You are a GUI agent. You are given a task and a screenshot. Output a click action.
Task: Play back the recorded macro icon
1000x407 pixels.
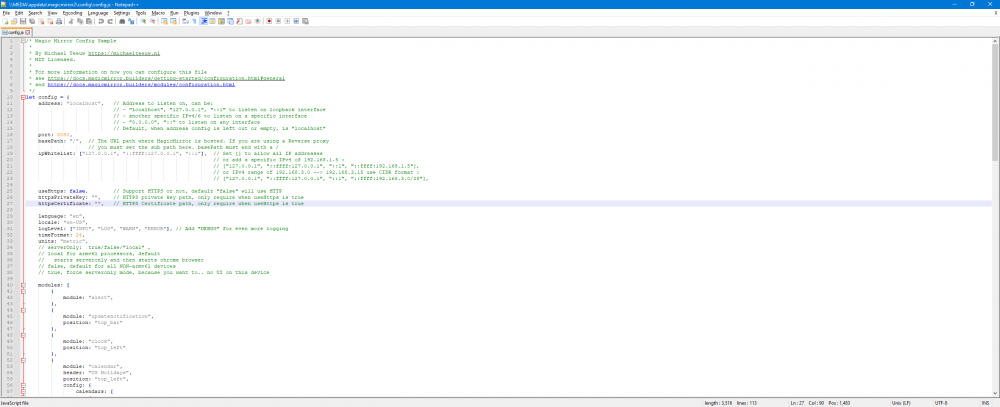(x=287, y=21)
